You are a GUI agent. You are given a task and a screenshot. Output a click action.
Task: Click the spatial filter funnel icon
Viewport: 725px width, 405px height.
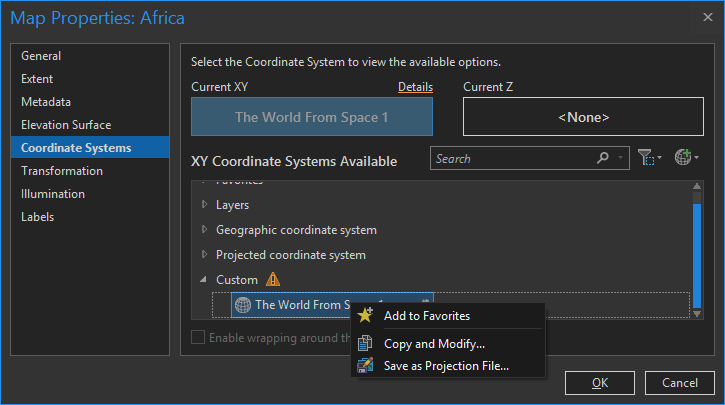click(646, 158)
